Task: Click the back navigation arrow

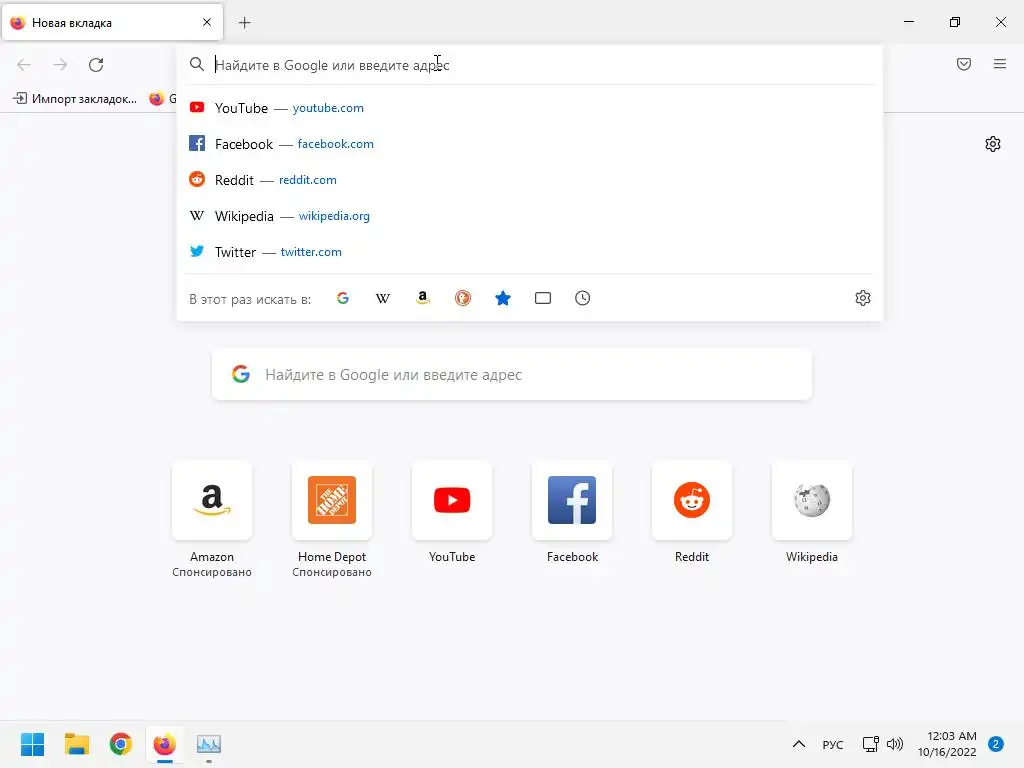Action: (24, 65)
